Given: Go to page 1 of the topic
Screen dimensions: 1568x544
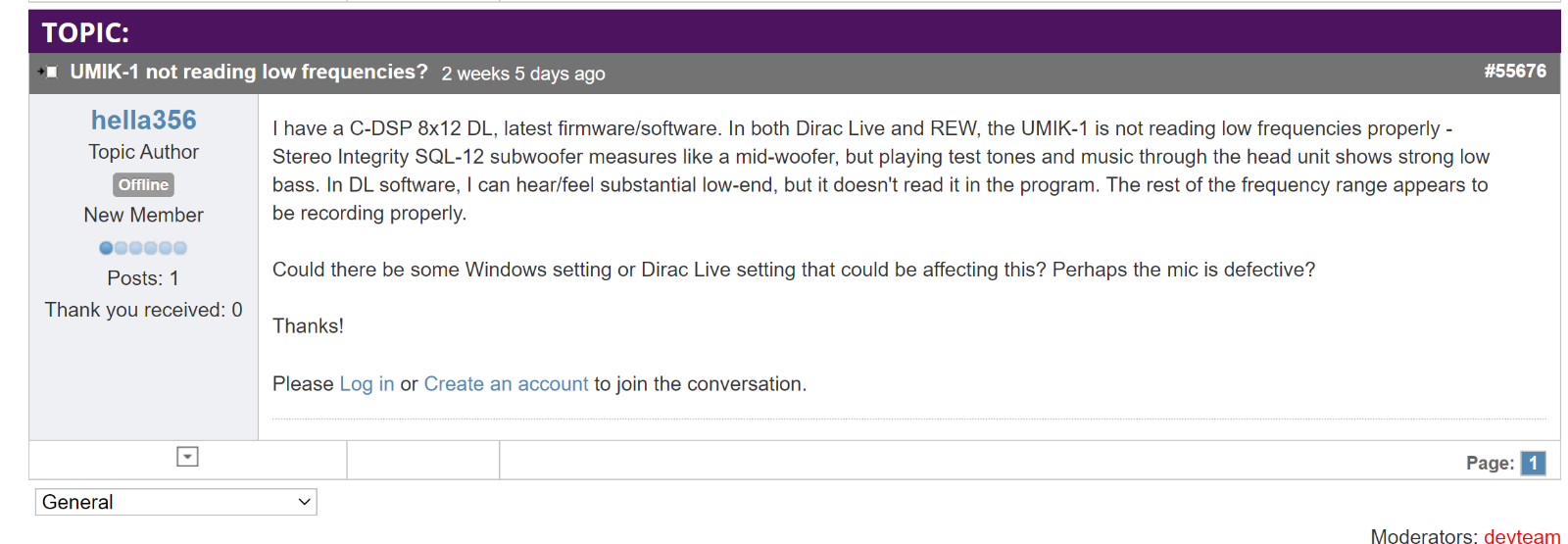Looking at the screenshot, I should (x=1533, y=463).
